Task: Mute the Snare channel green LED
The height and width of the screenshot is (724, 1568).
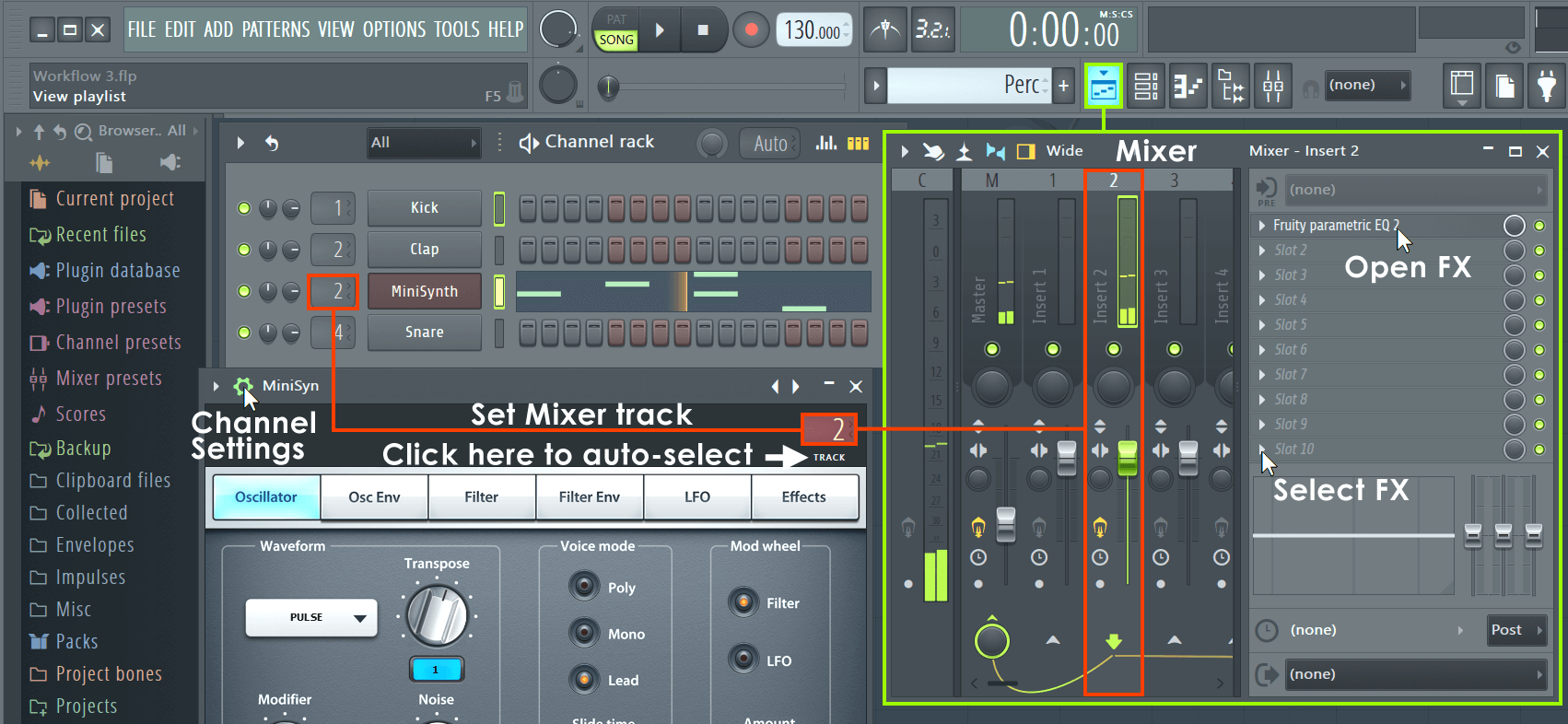Action: [244, 333]
